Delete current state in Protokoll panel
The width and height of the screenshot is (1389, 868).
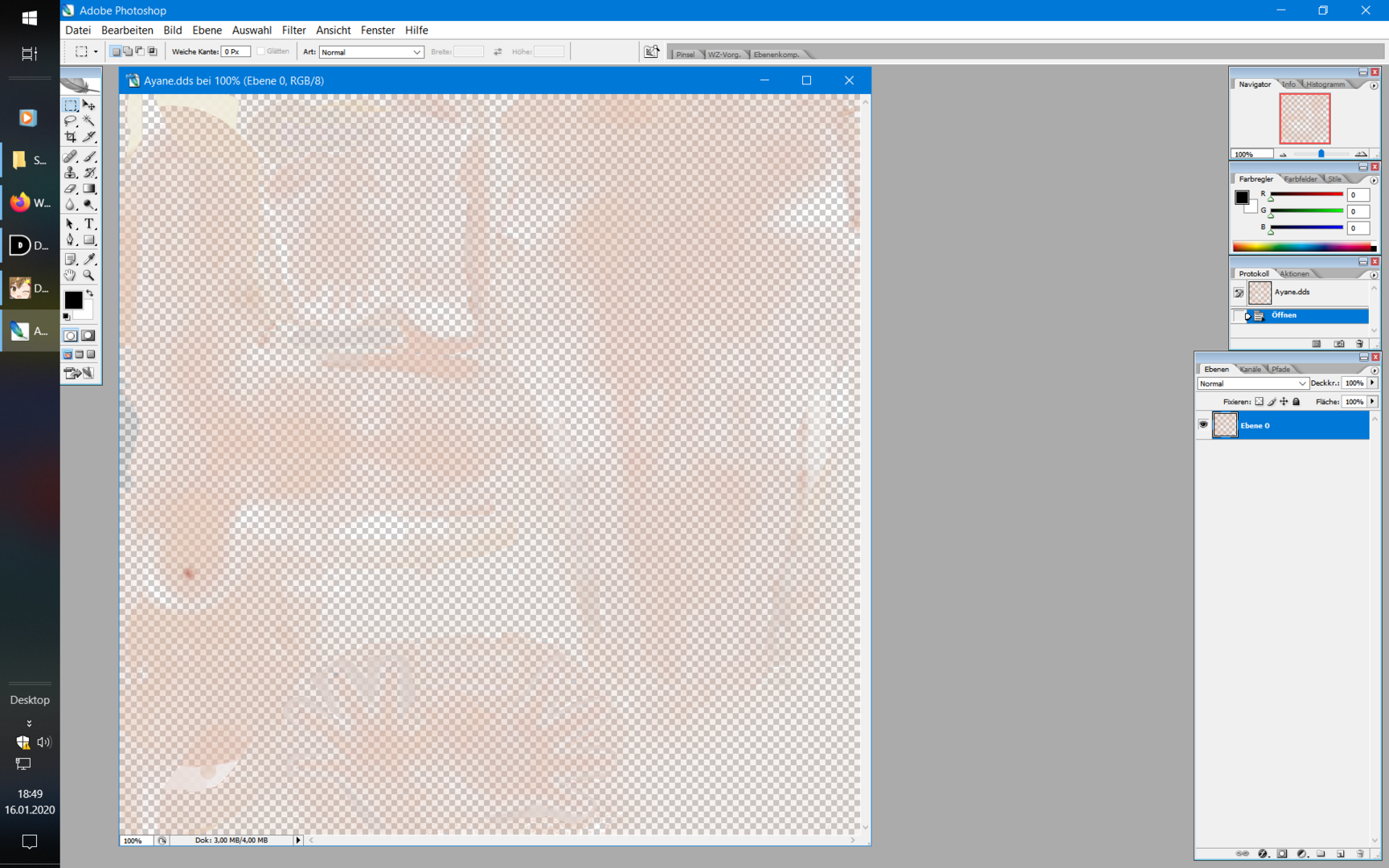(x=1360, y=344)
